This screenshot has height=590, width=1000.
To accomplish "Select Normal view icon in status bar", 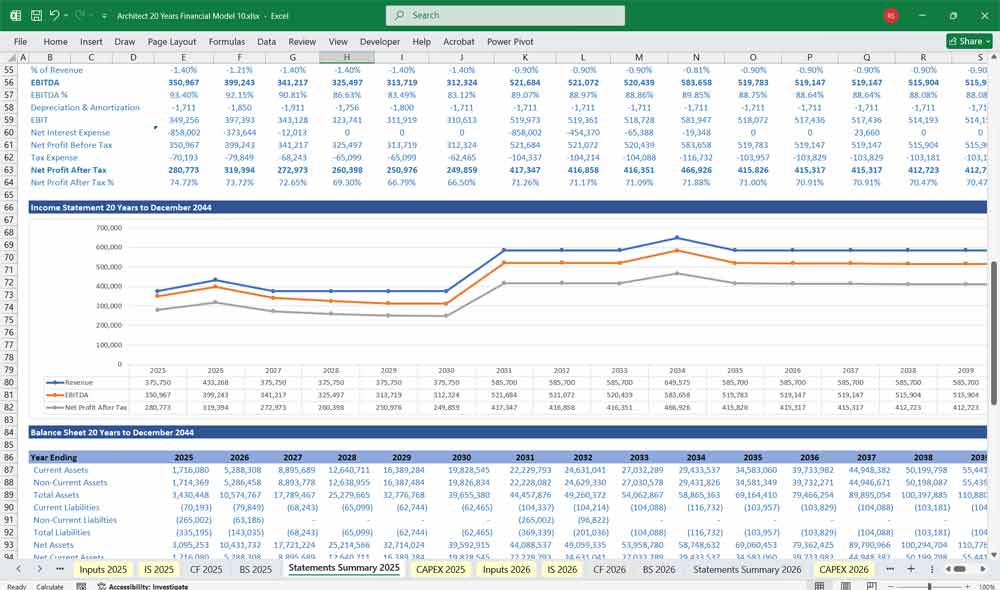I will pyautogui.click(x=819, y=586).
